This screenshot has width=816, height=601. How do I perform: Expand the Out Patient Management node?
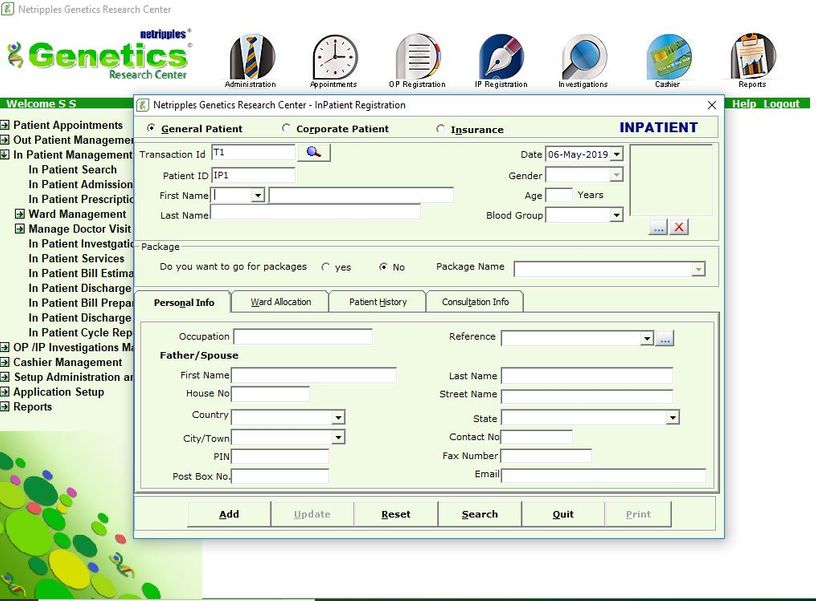(x=5, y=140)
